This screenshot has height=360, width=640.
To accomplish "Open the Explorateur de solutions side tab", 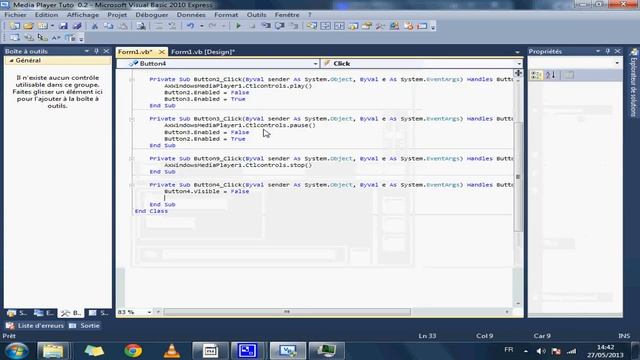I will [633, 83].
